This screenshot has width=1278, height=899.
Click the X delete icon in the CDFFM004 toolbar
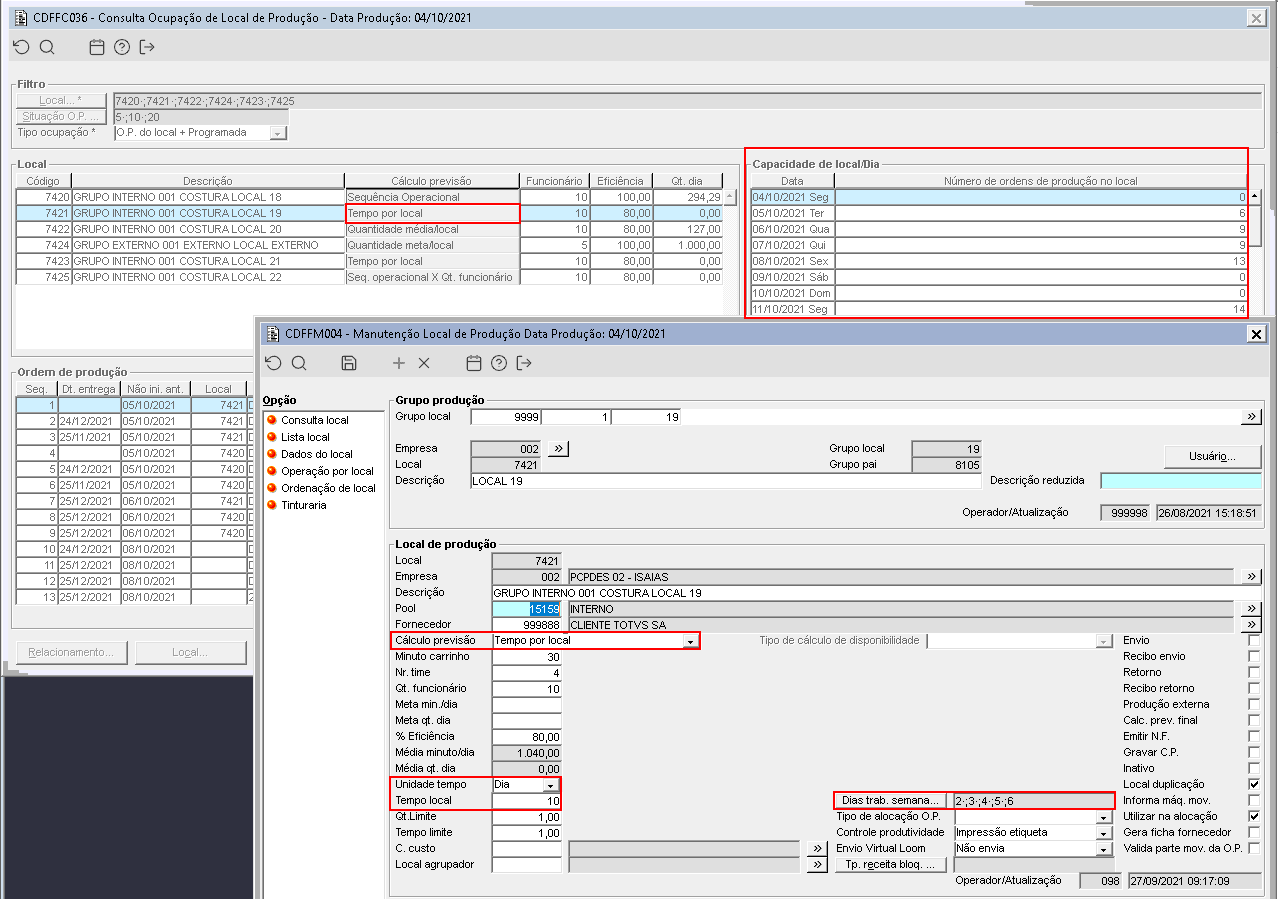point(423,363)
